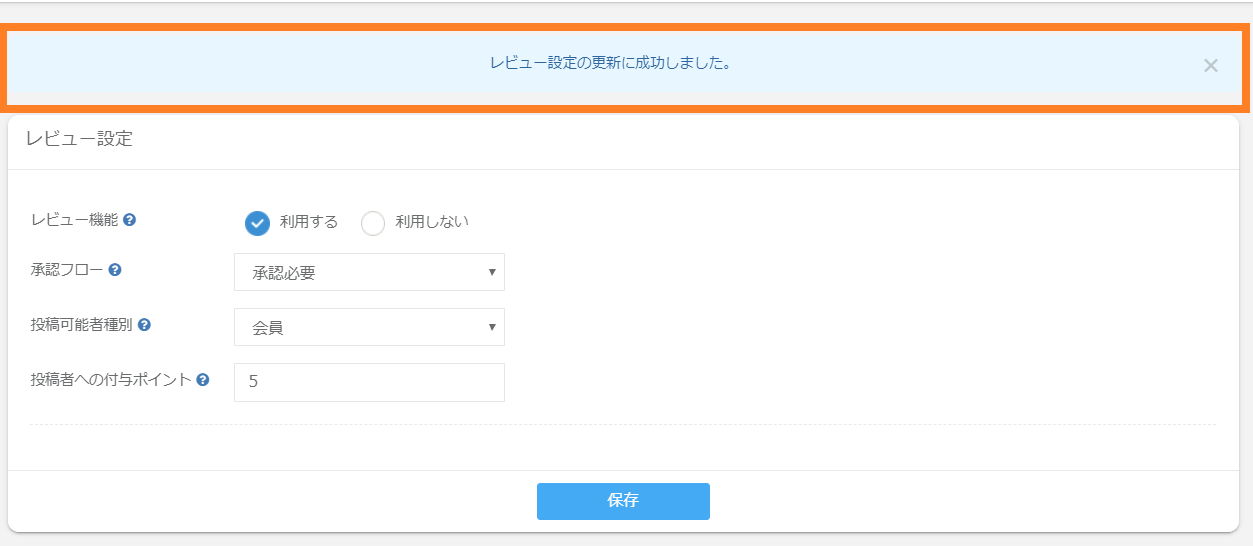Click the 利用する option label text
Screen dimensions: 1253x546
pos(309,222)
